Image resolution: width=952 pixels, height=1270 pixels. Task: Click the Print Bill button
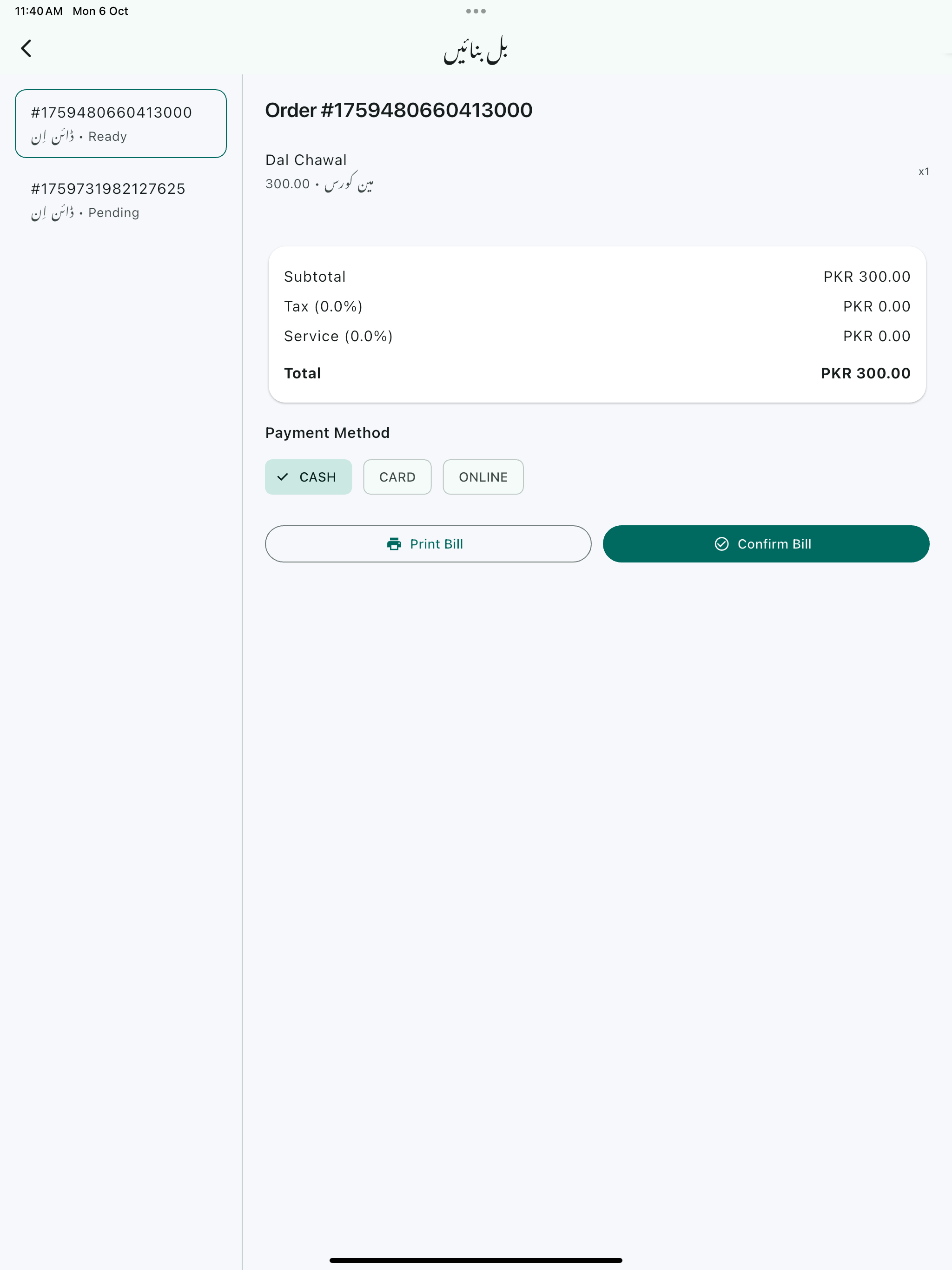coord(428,544)
